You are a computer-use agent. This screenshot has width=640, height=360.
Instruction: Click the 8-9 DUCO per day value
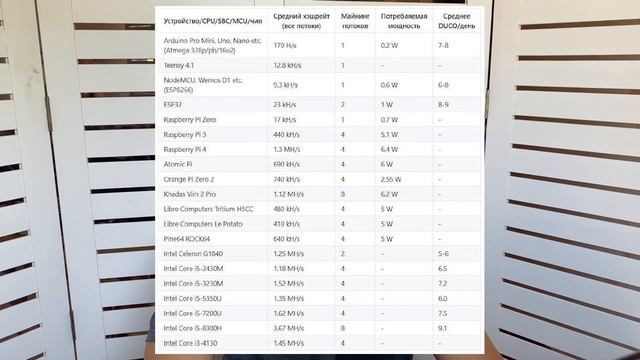click(443, 104)
